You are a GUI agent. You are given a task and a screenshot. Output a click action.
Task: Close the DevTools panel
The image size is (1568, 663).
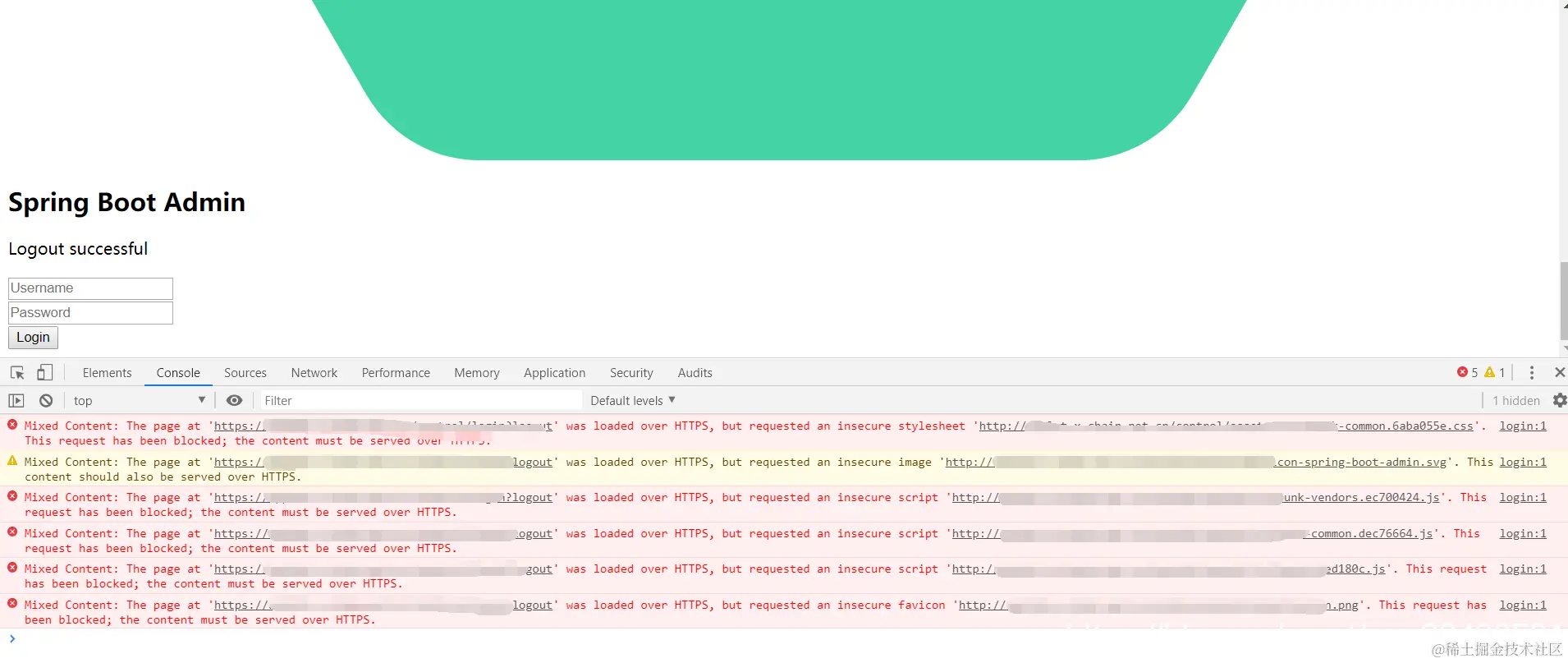coord(1560,372)
